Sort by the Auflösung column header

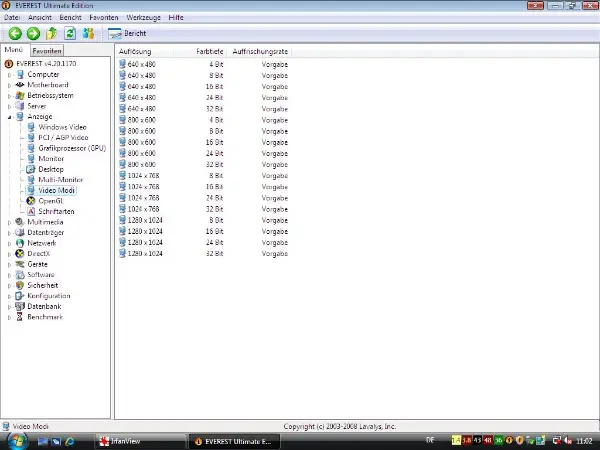(x=135, y=50)
